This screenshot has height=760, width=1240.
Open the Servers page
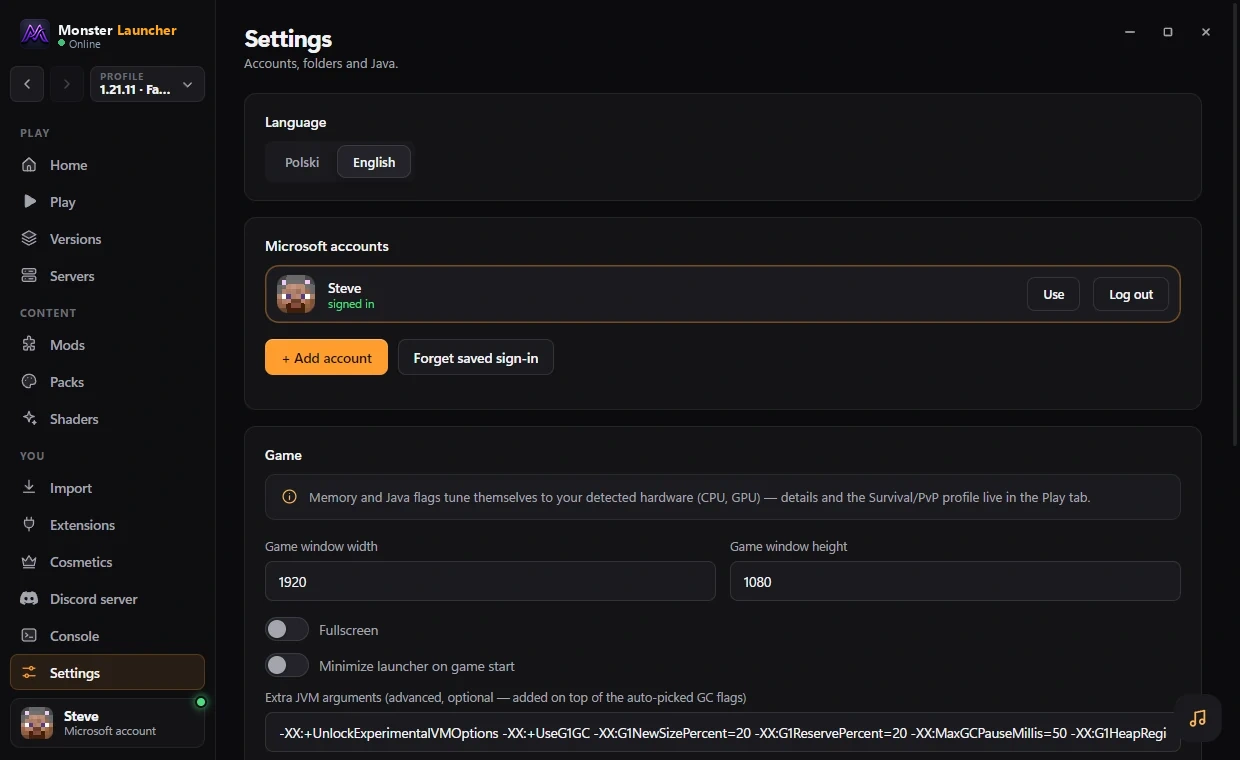click(x=107, y=276)
